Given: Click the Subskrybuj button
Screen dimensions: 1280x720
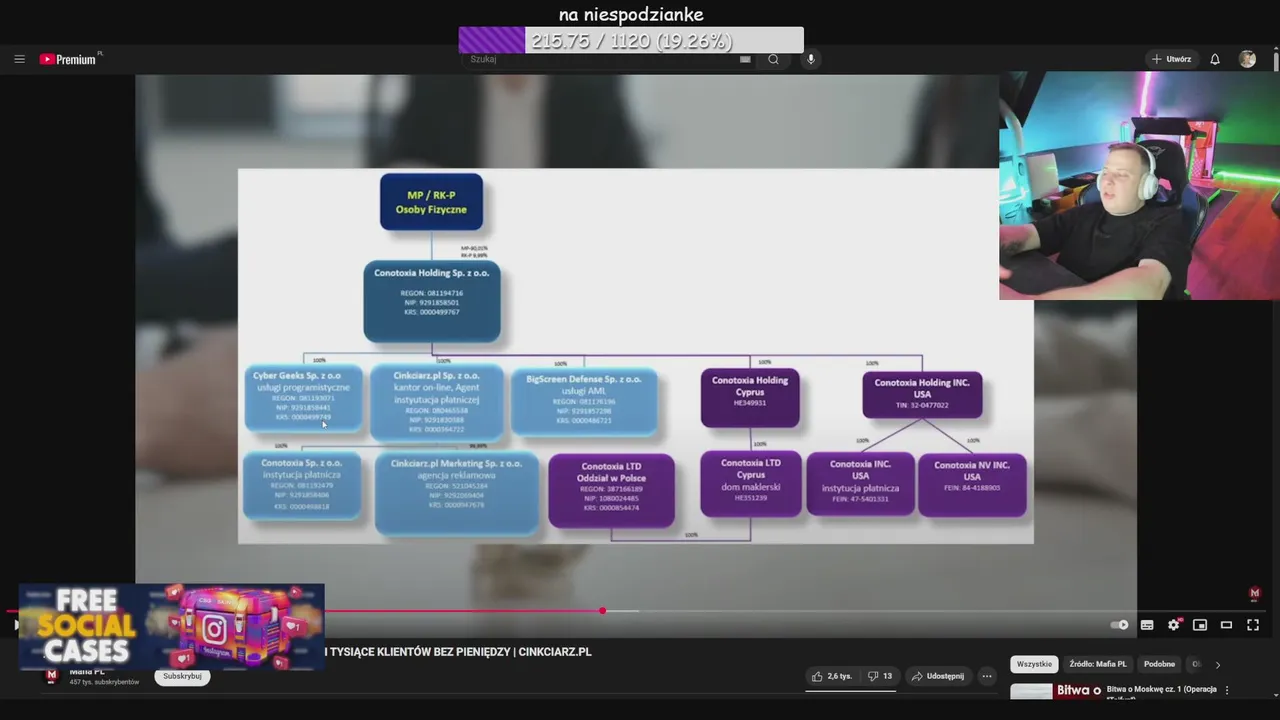Looking at the screenshot, I should click(x=182, y=676).
